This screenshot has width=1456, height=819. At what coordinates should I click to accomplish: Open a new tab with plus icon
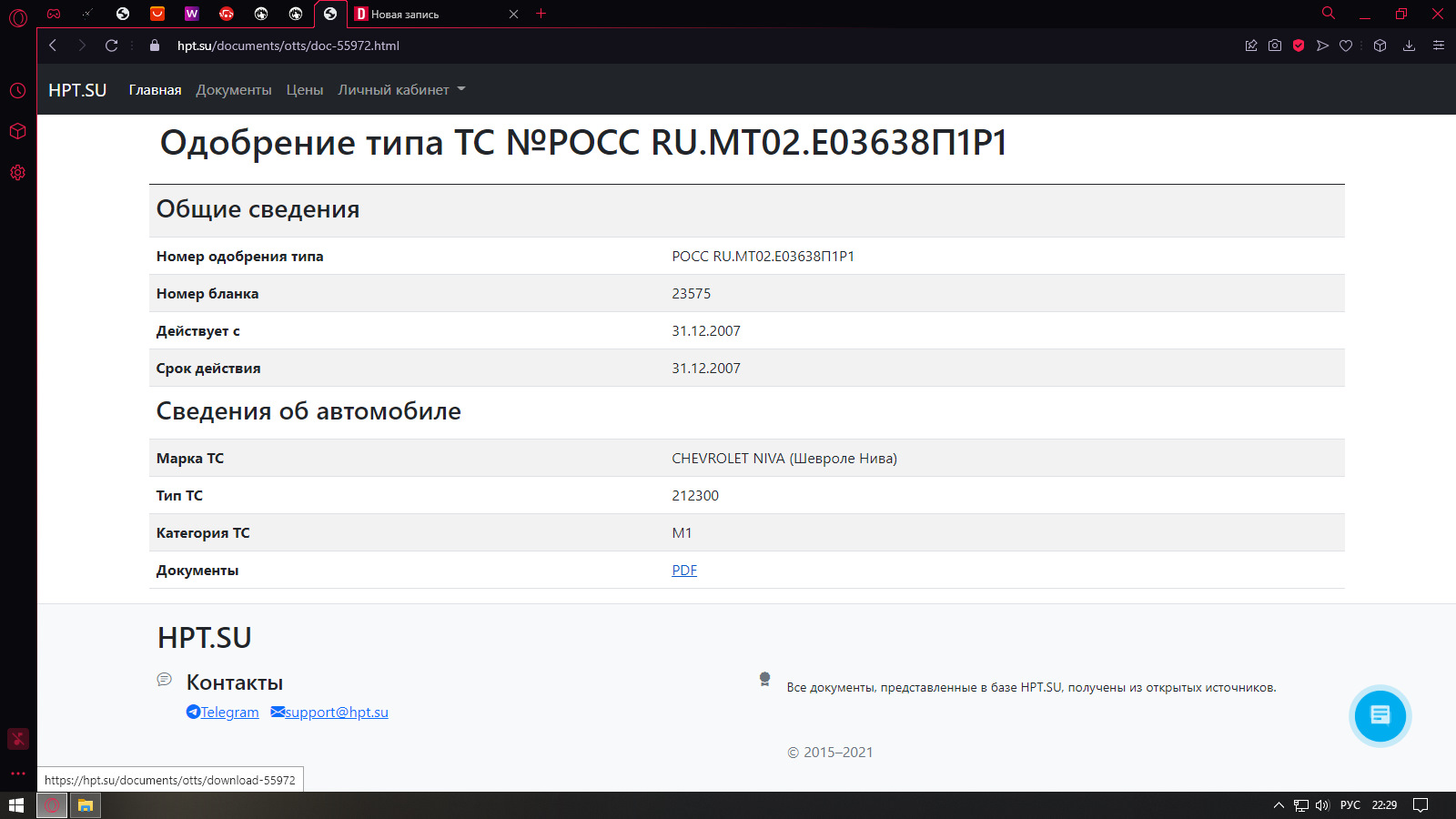point(541,14)
